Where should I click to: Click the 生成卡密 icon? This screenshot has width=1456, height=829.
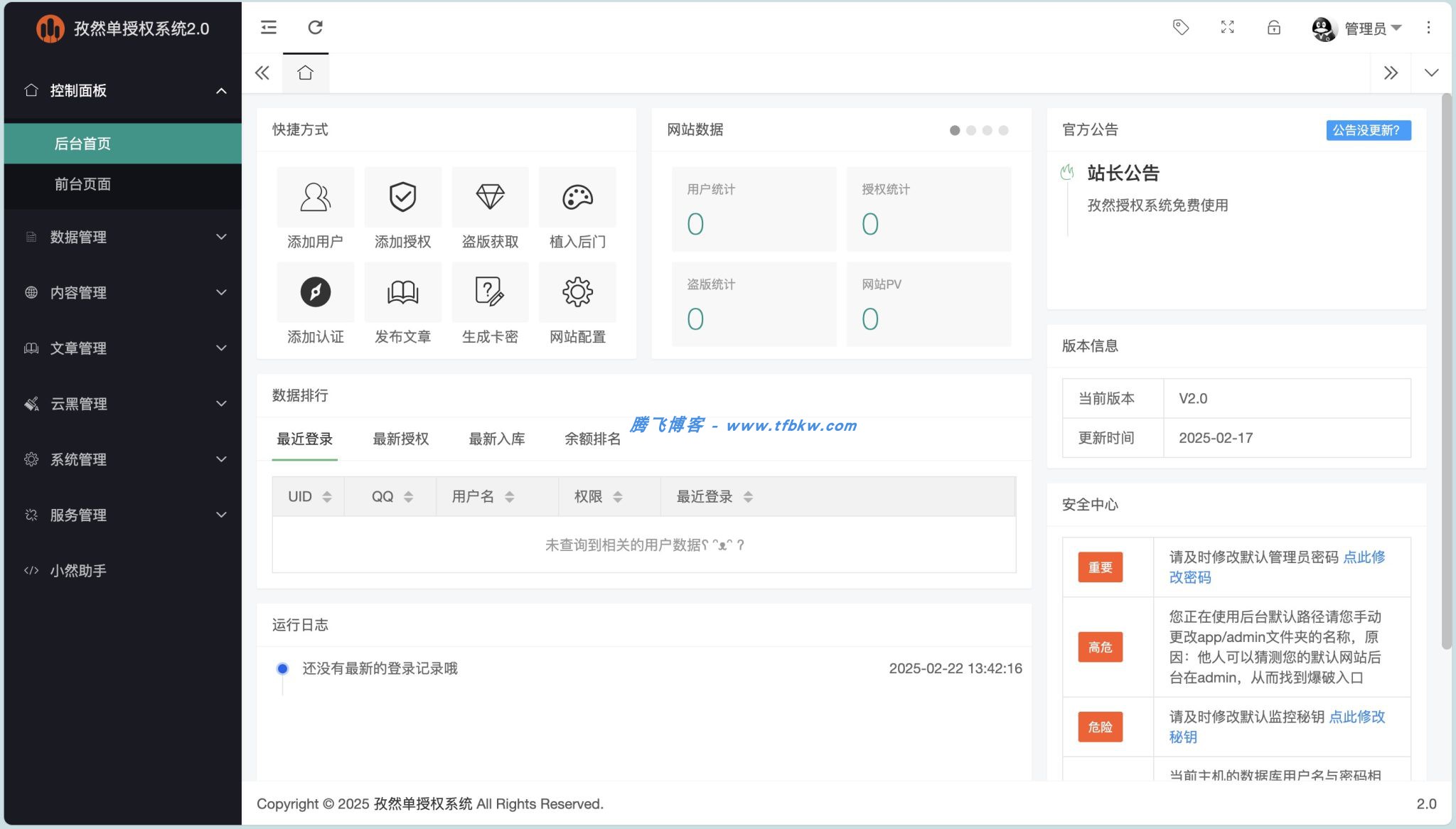pyautogui.click(x=490, y=292)
